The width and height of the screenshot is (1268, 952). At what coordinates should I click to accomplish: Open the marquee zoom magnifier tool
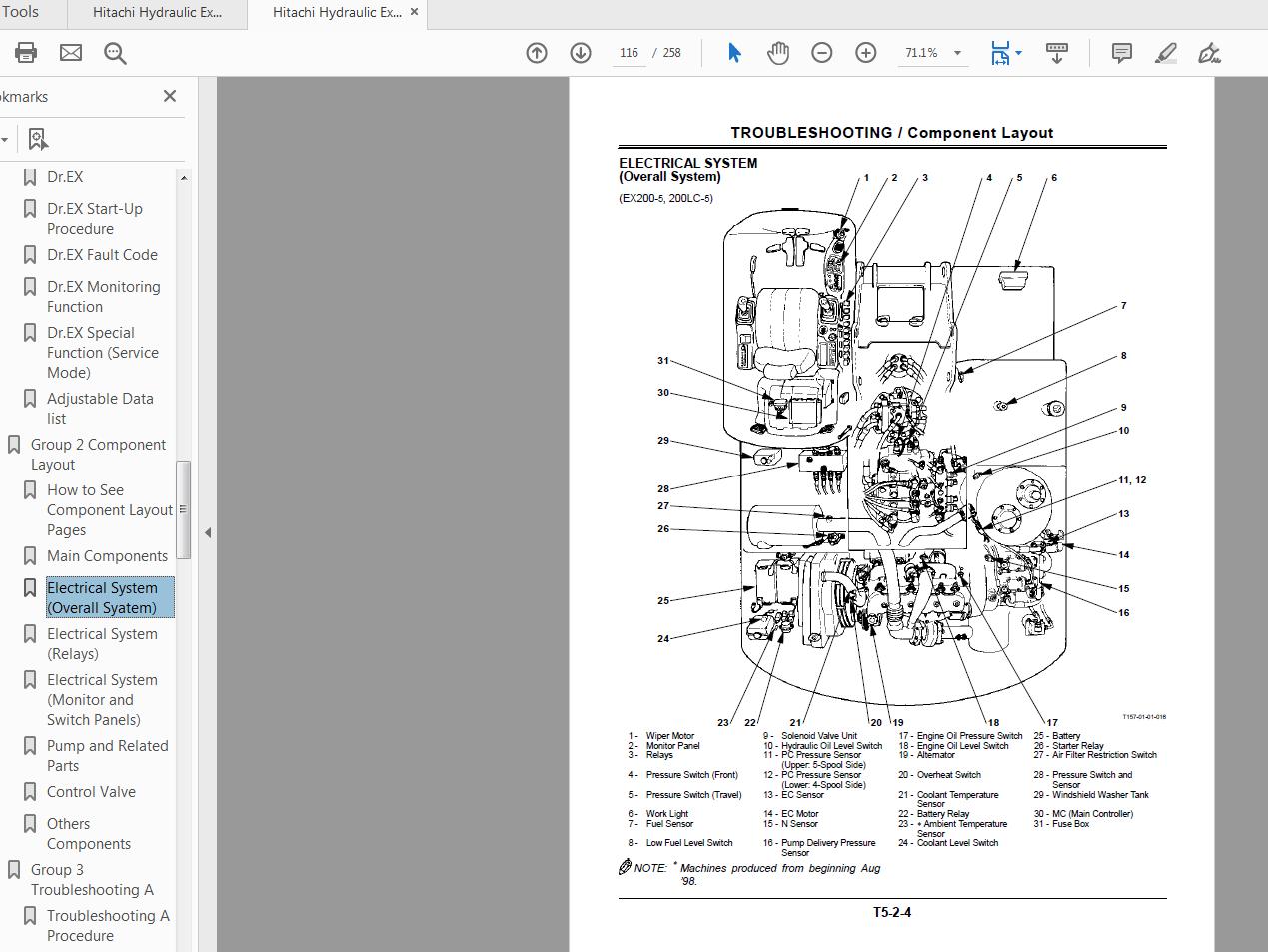[115, 52]
